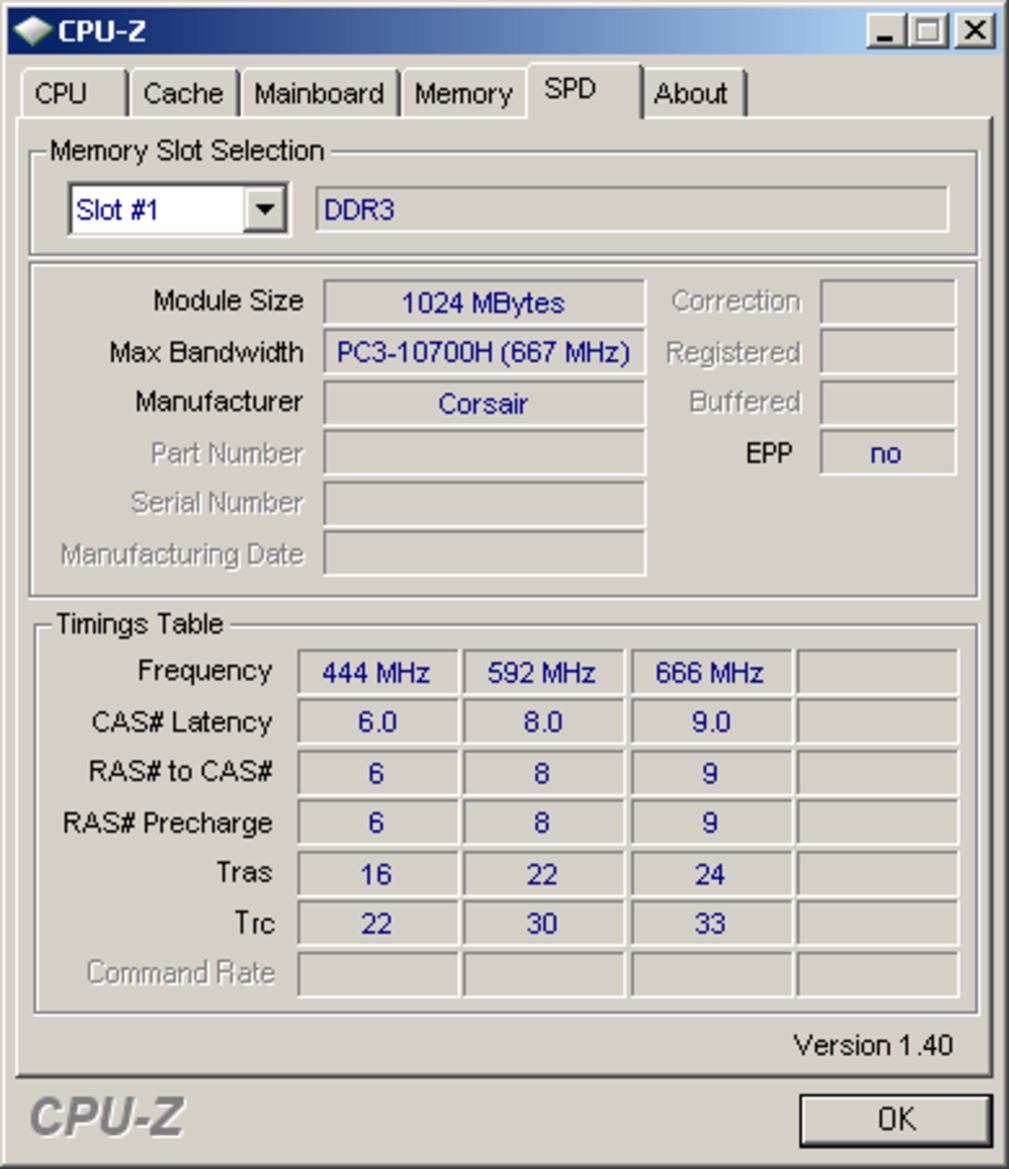Go to the Memory tab

(x=463, y=93)
